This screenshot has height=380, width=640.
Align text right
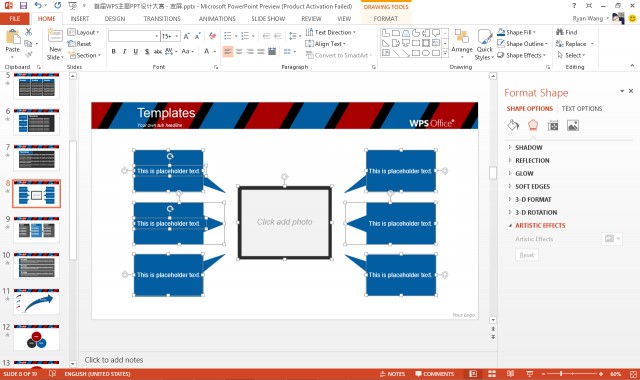pyautogui.click(x=250, y=51)
